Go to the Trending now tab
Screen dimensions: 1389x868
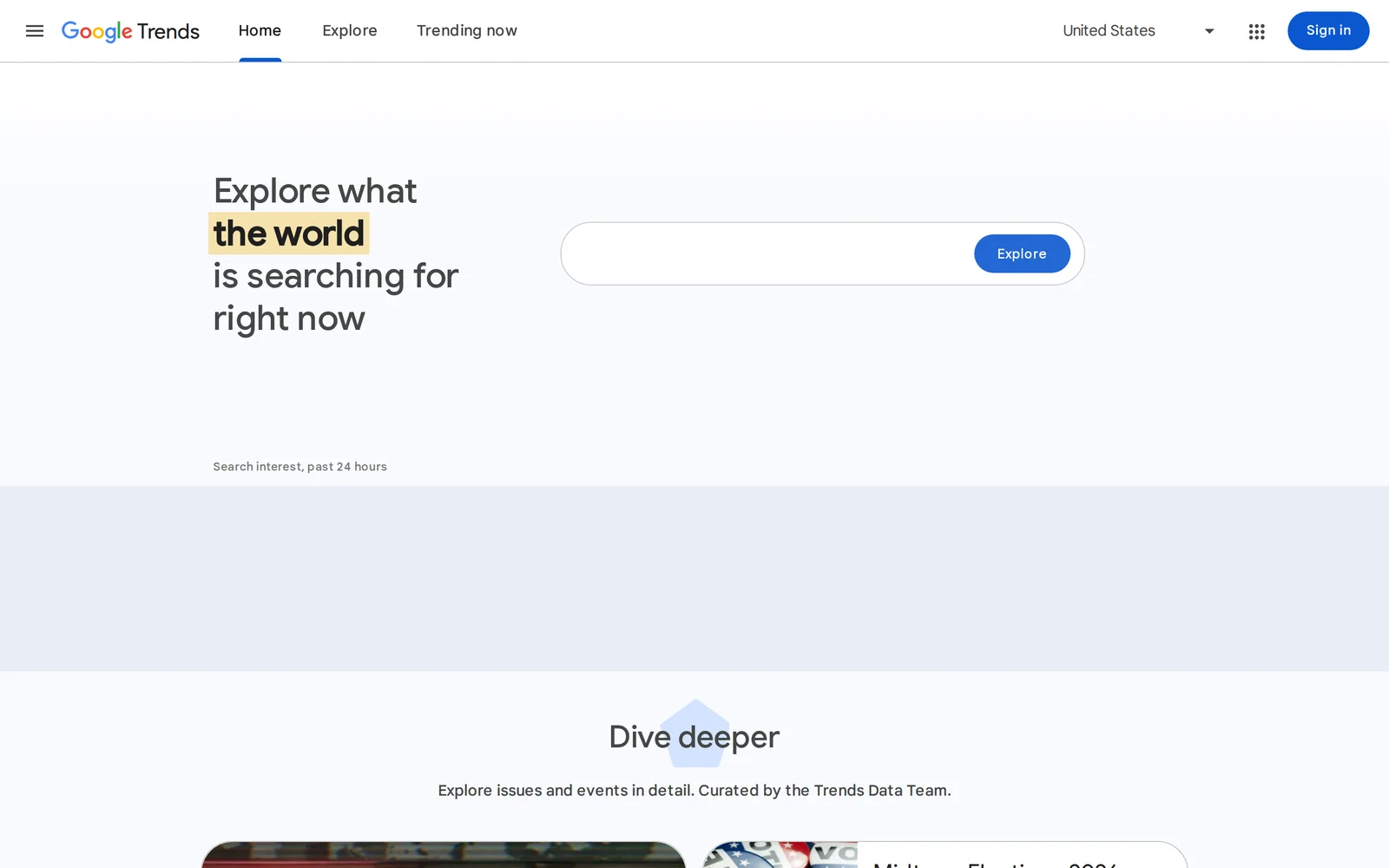tap(467, 31)
